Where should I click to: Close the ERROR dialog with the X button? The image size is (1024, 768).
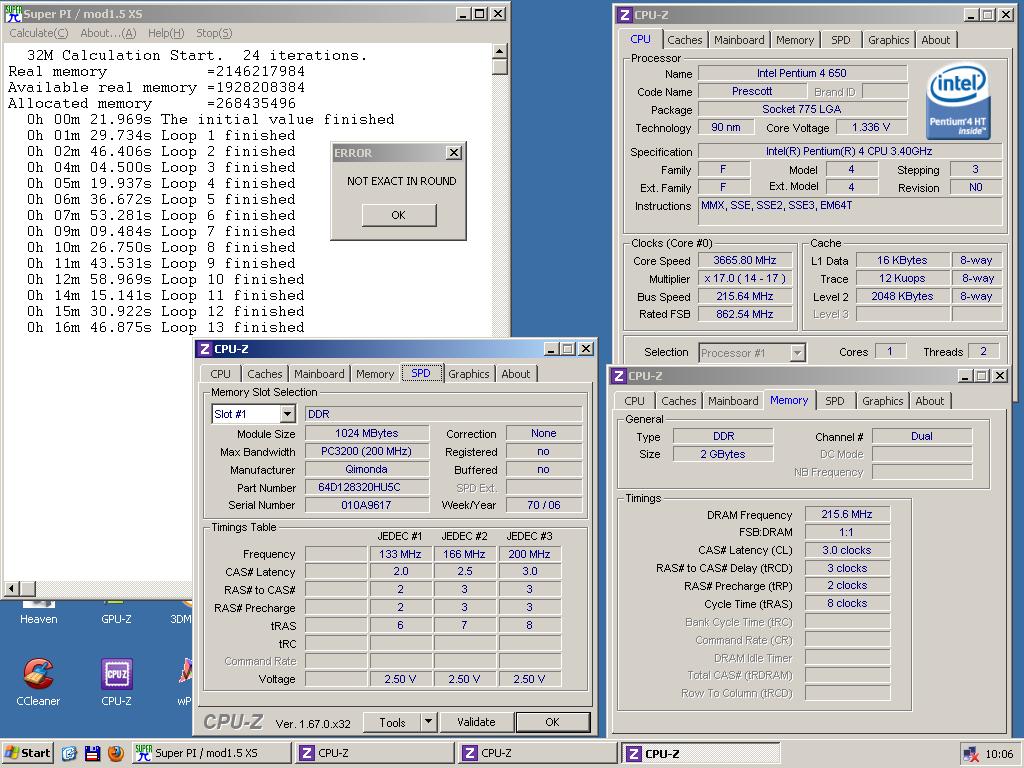(x=453, y=153)
